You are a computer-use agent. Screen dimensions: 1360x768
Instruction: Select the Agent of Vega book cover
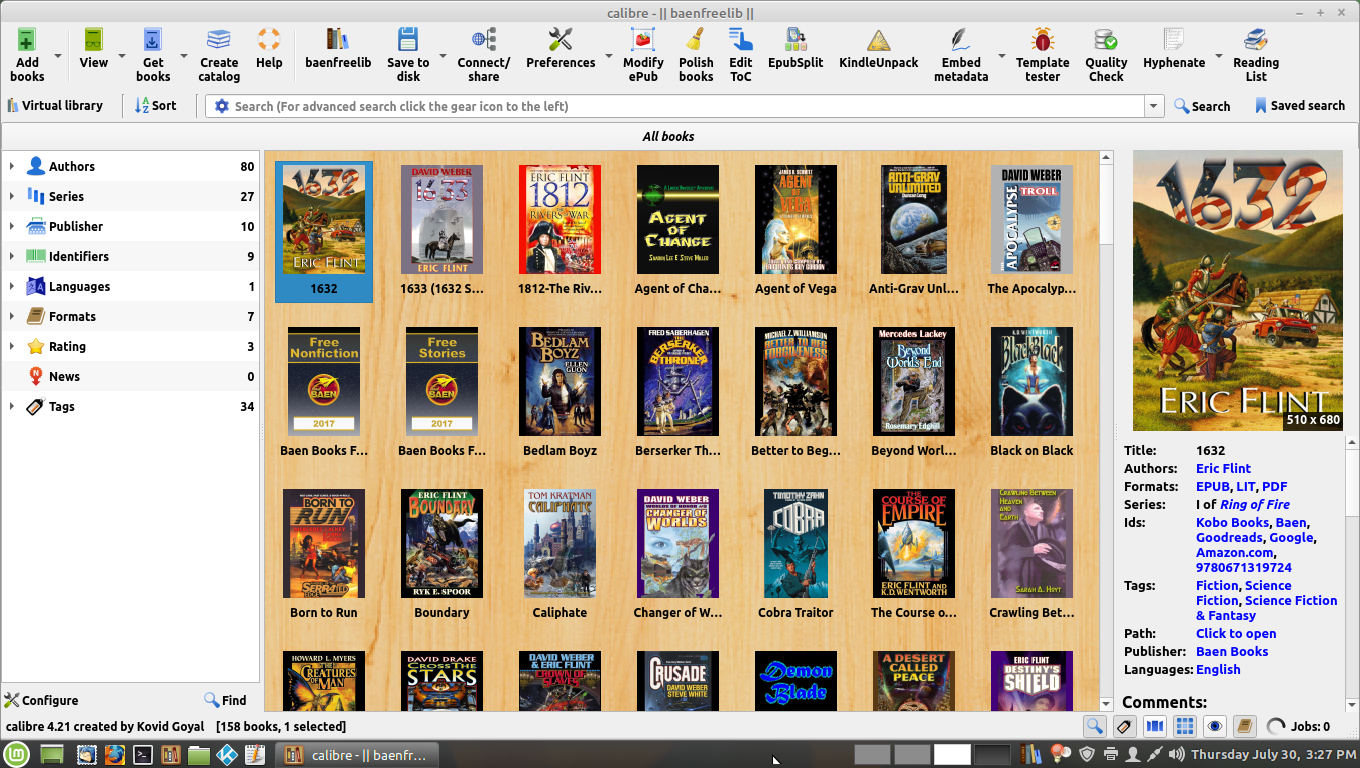point(796,220)
